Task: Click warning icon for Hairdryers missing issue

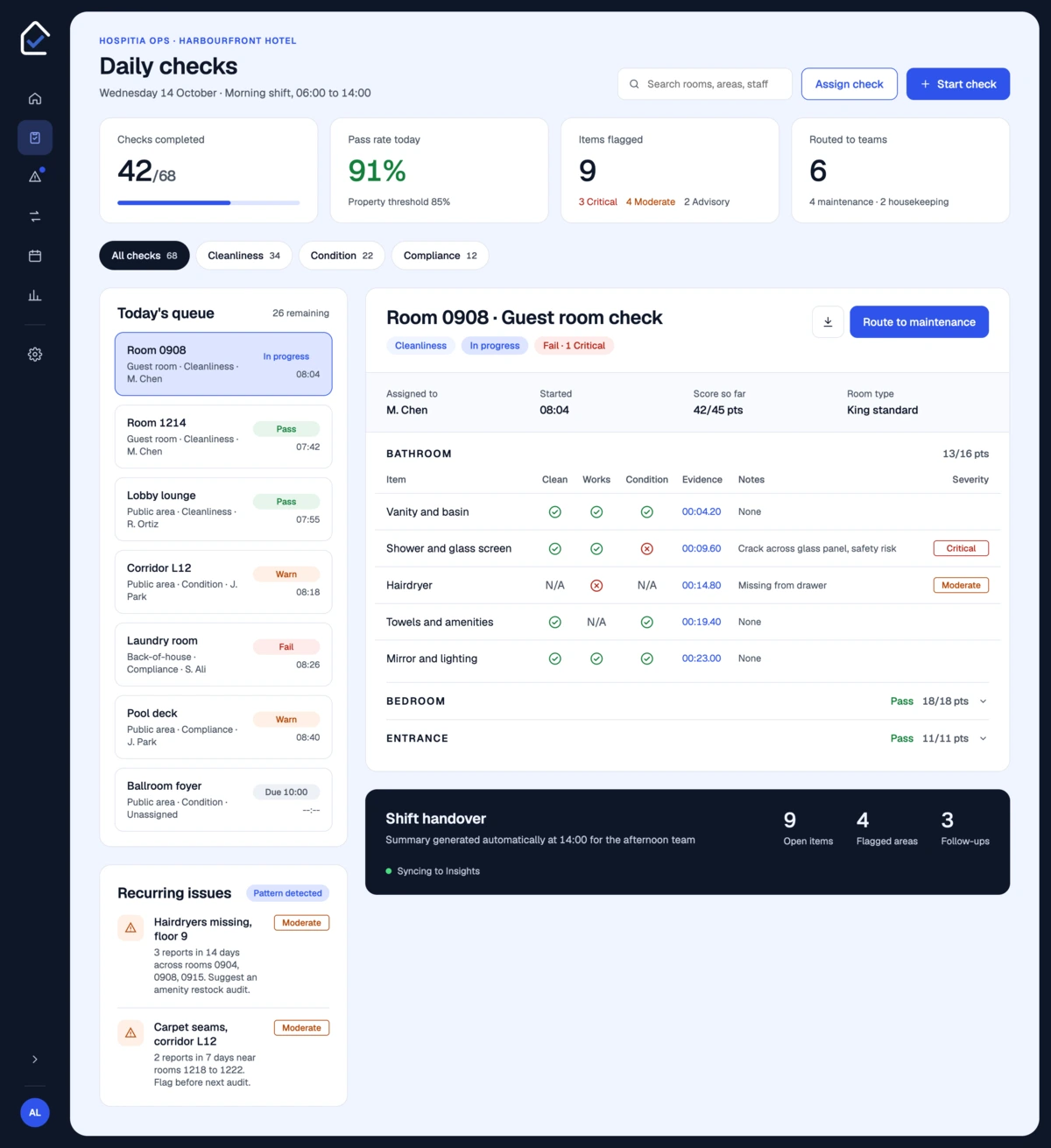Action: coord(130,927)
